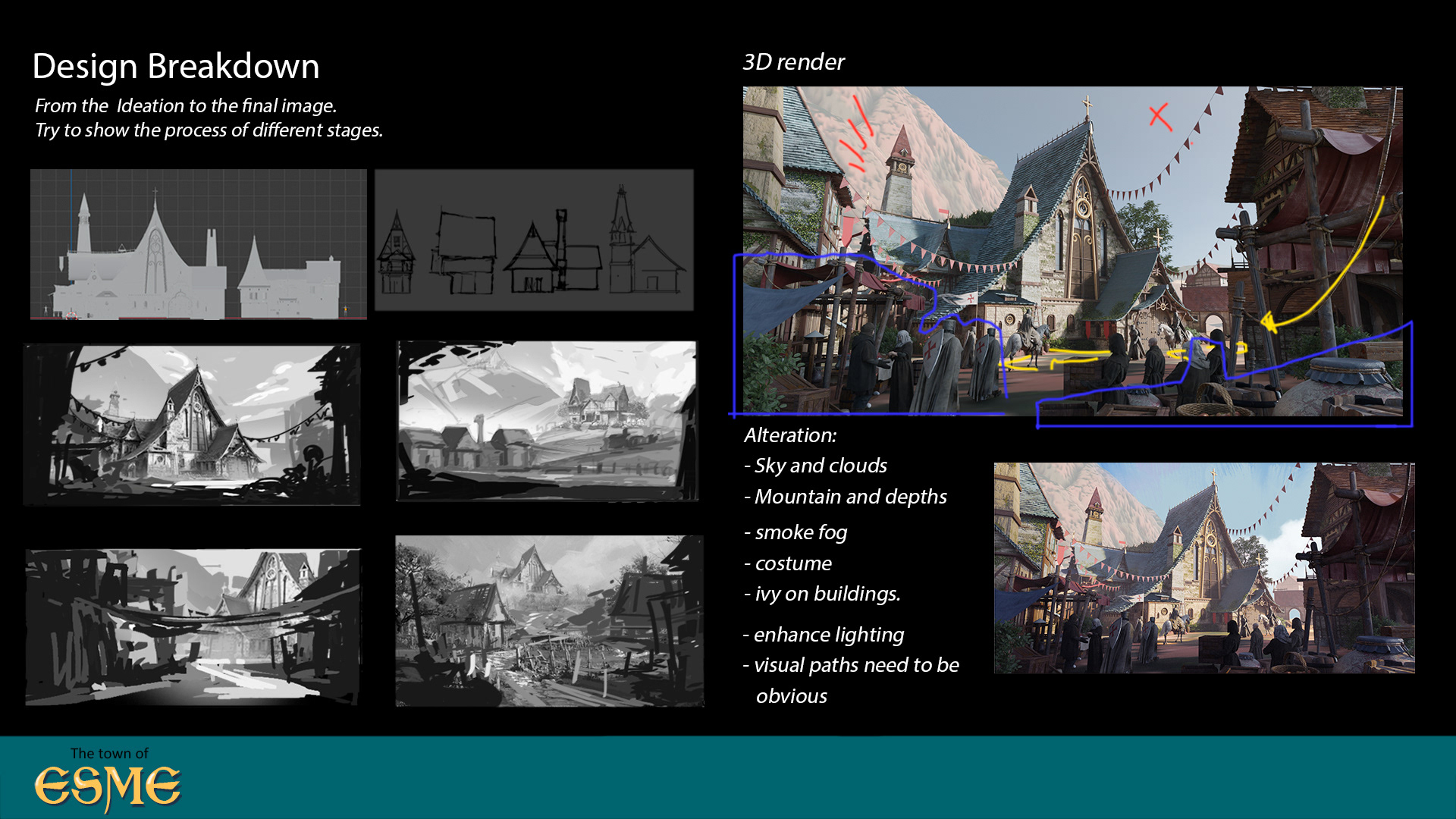This screenshot has width=1456, height=819.
Task: Select the hillside manor grayscale sketch
Action: click(547, 420)
